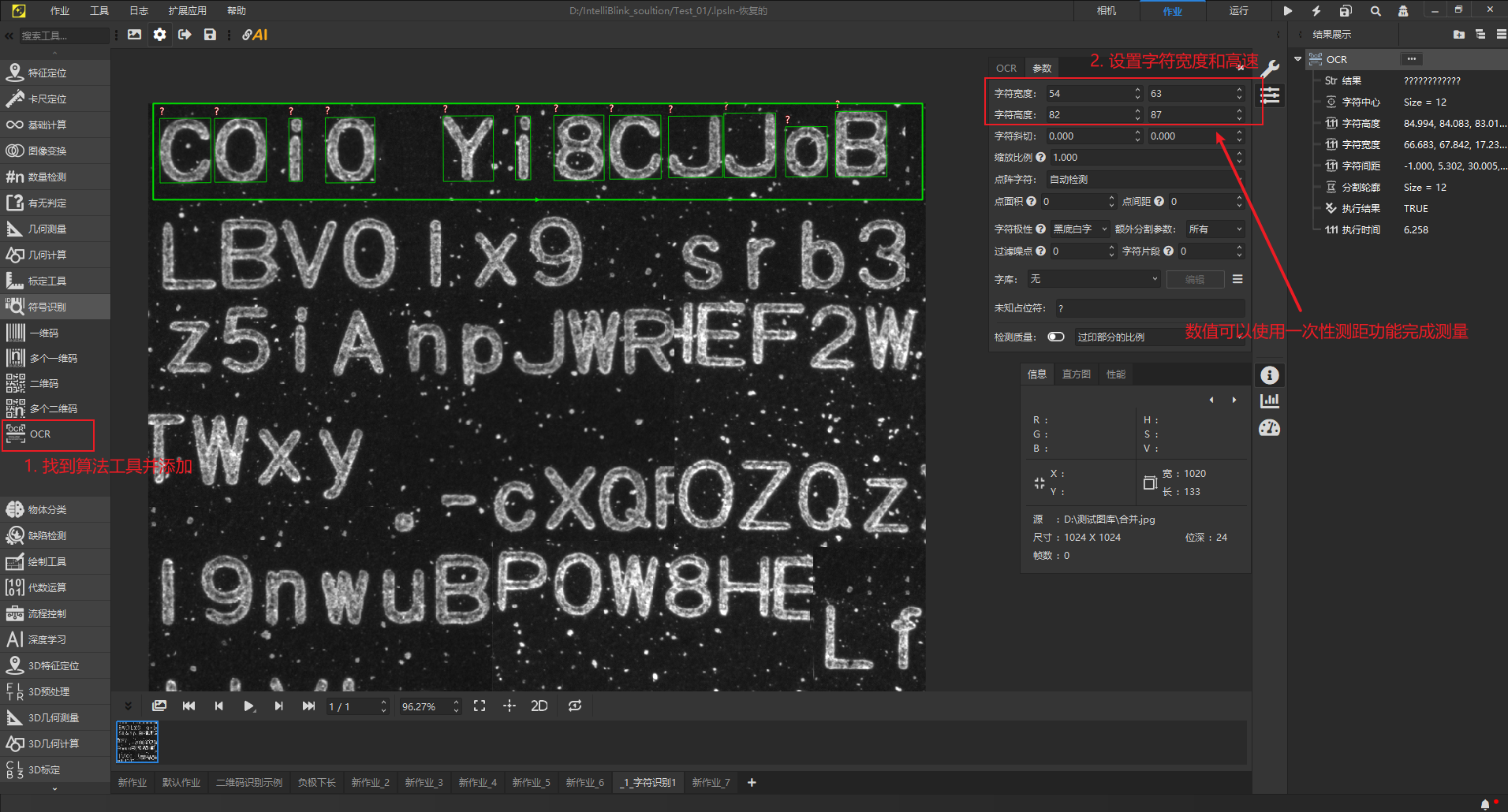Open the bar chart statistics icon

(x=1270, y=400)
